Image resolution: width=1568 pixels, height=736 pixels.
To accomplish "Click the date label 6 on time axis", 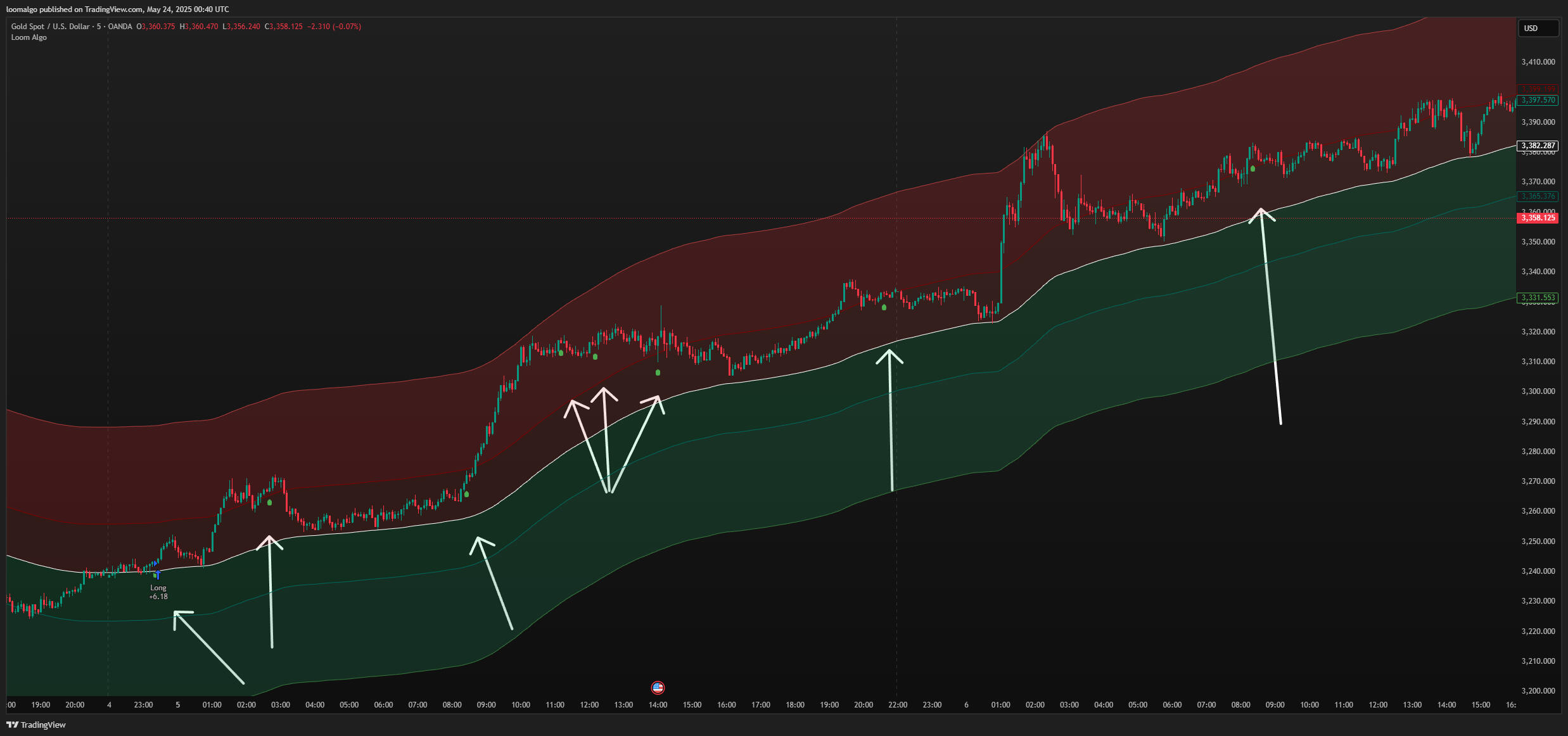I will 966,705.
